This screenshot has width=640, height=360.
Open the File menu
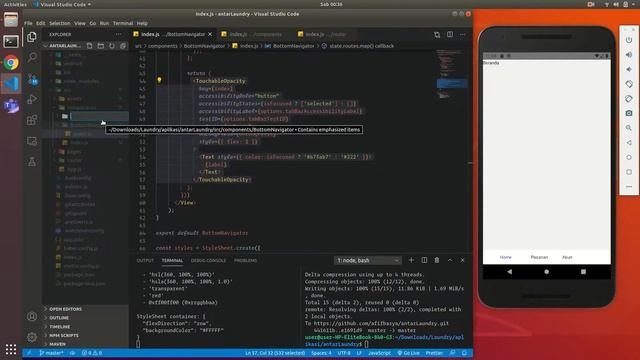pos(28,23)
